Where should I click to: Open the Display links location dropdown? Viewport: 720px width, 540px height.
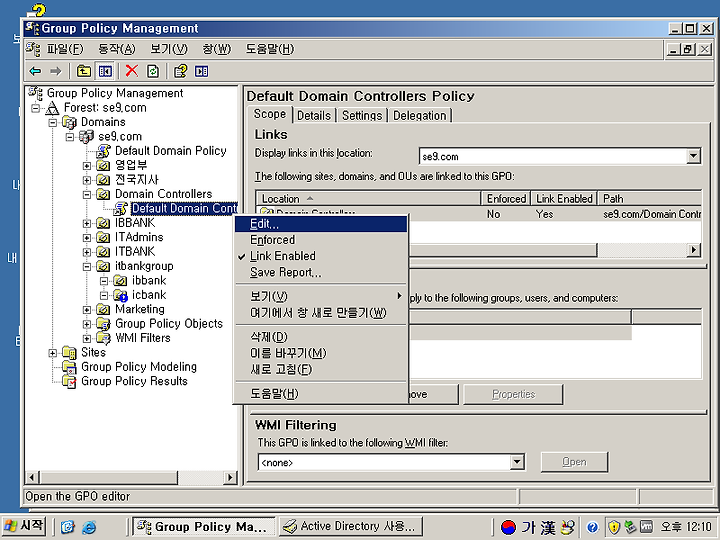tap(693, 156)
